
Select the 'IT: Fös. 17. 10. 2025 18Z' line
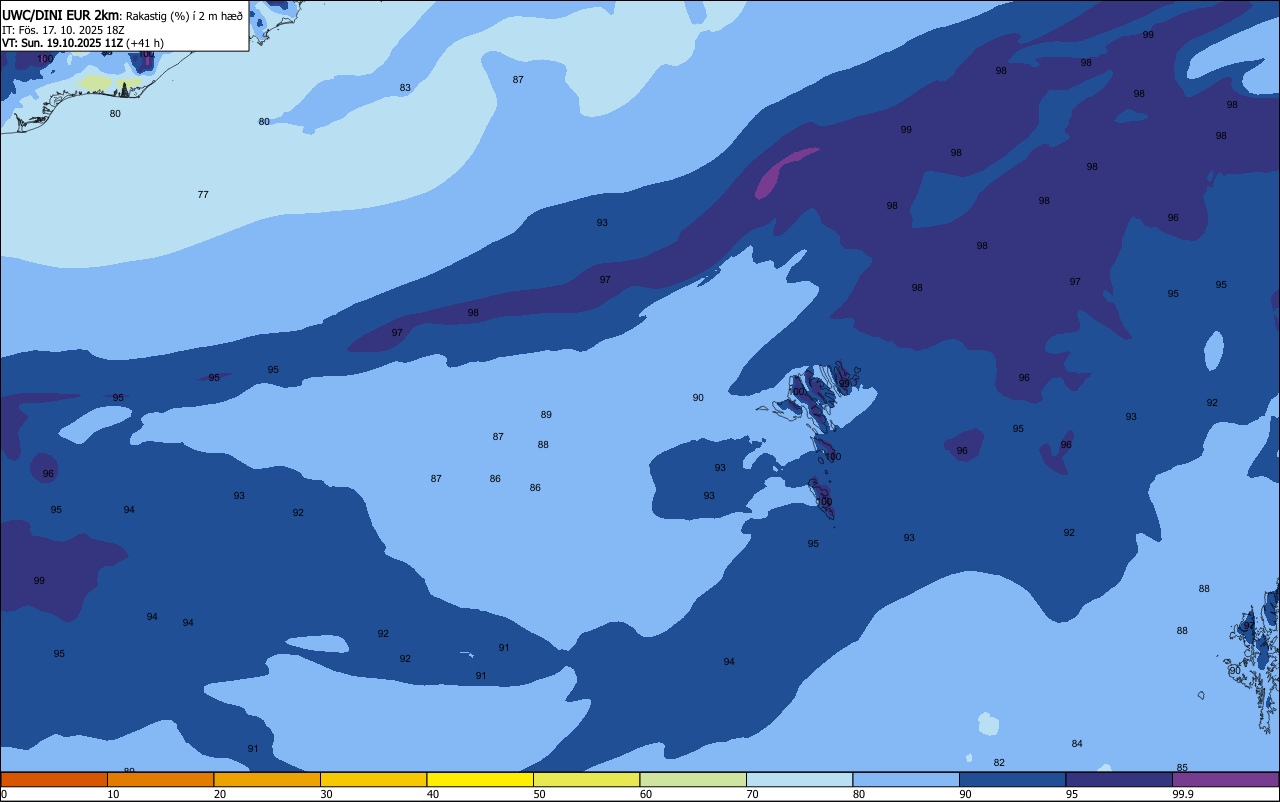point(62,30)
